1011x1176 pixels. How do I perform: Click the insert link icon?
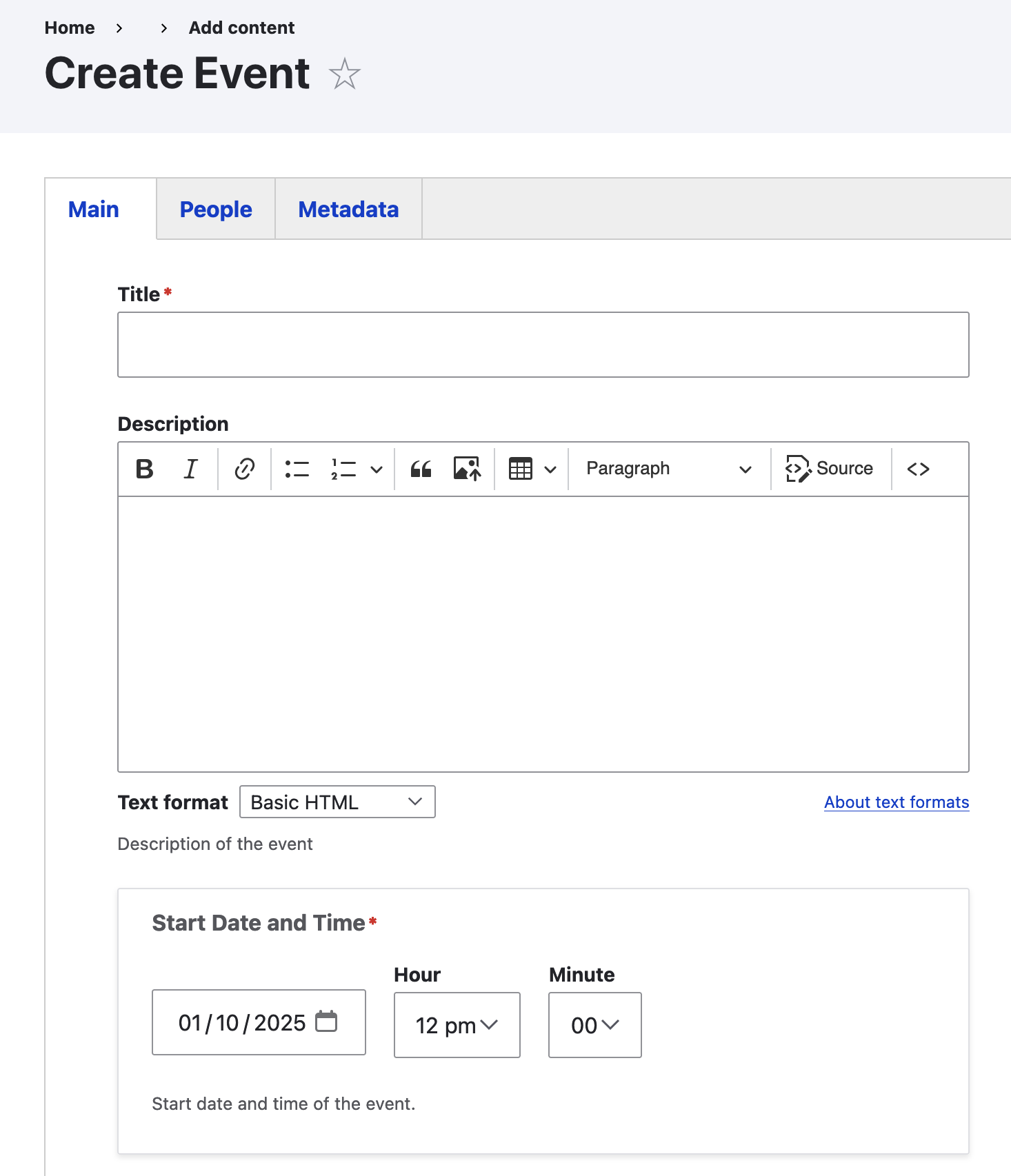point(244,469)
